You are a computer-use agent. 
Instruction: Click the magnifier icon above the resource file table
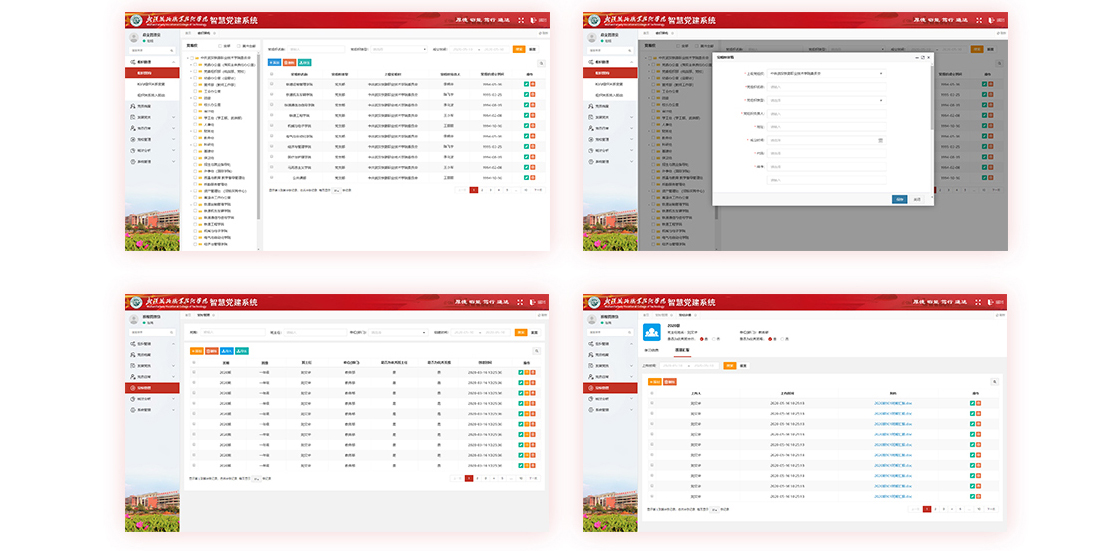[994, 381]
